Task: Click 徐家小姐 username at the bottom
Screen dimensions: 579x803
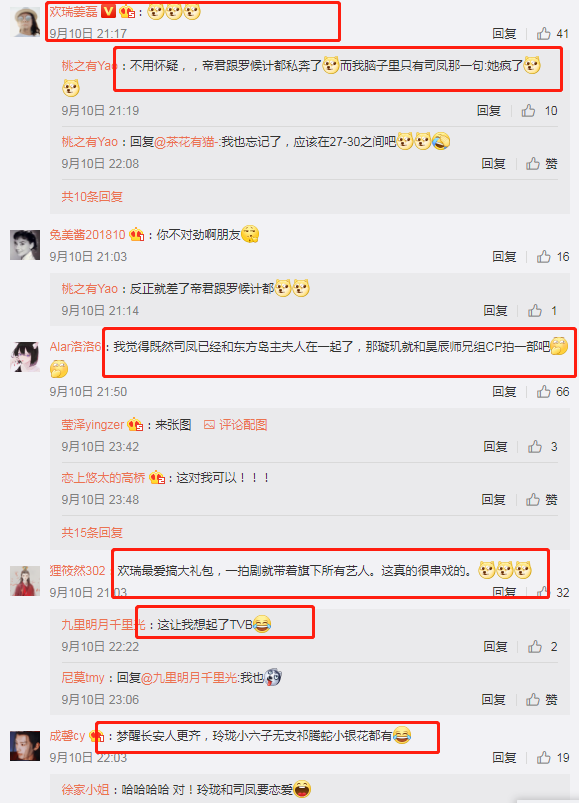Action: [x=85, y=790]
